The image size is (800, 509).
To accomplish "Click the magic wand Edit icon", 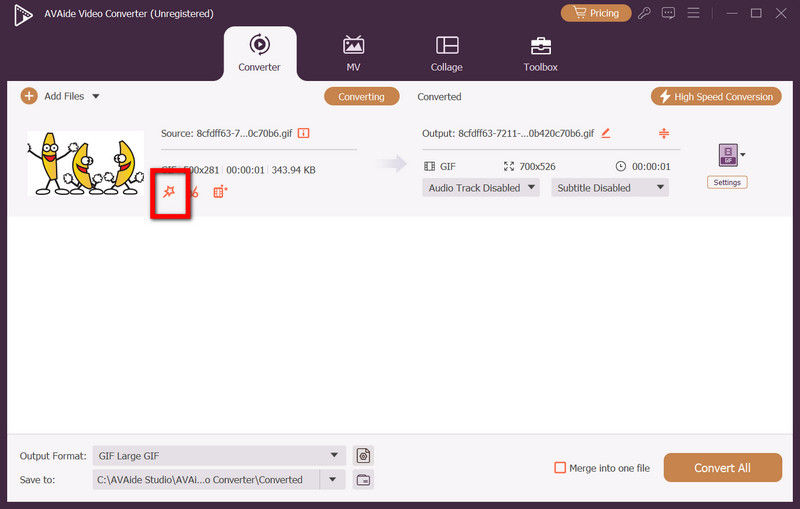I will point(170,192).
